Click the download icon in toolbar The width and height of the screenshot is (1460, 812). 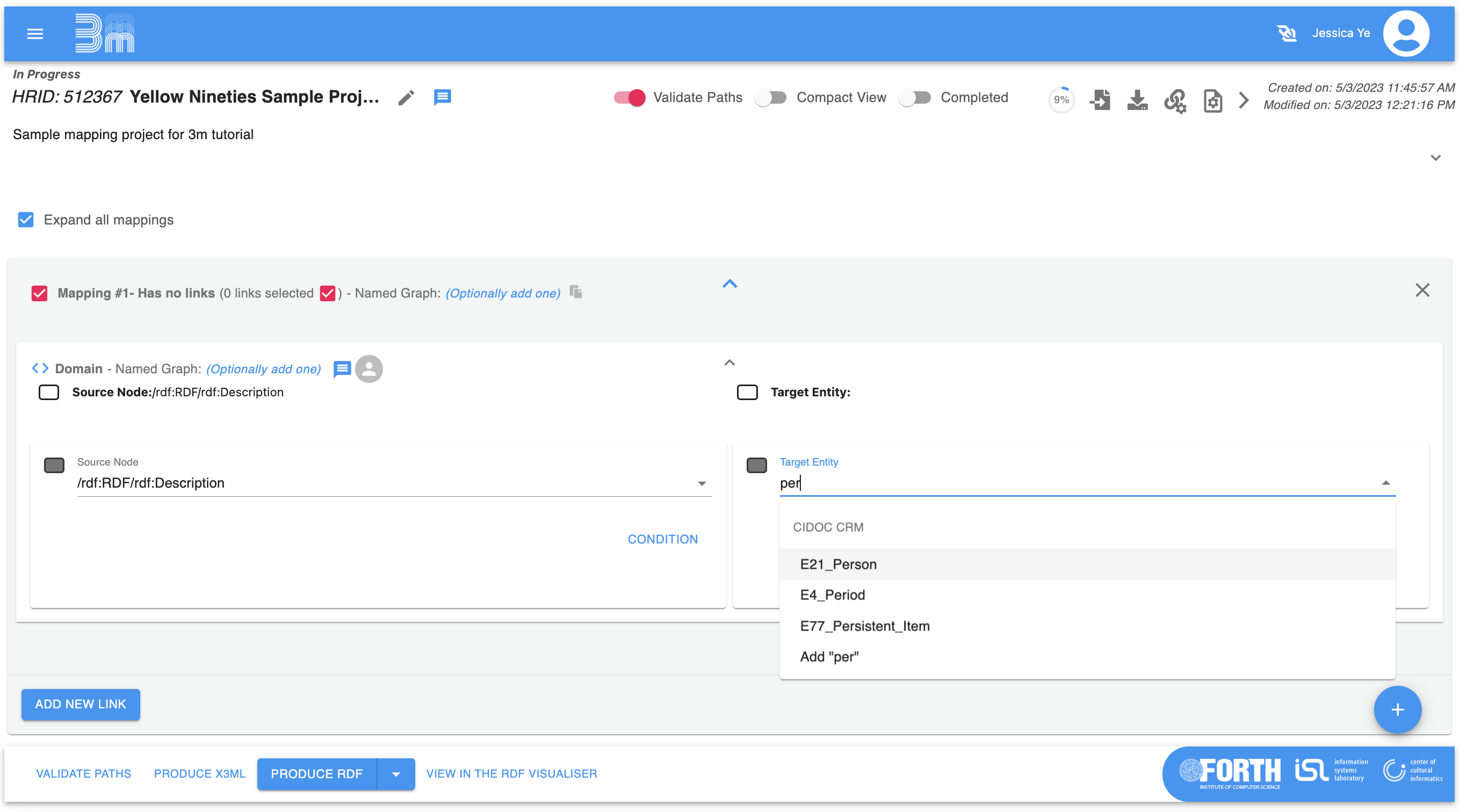(1137, 100)
